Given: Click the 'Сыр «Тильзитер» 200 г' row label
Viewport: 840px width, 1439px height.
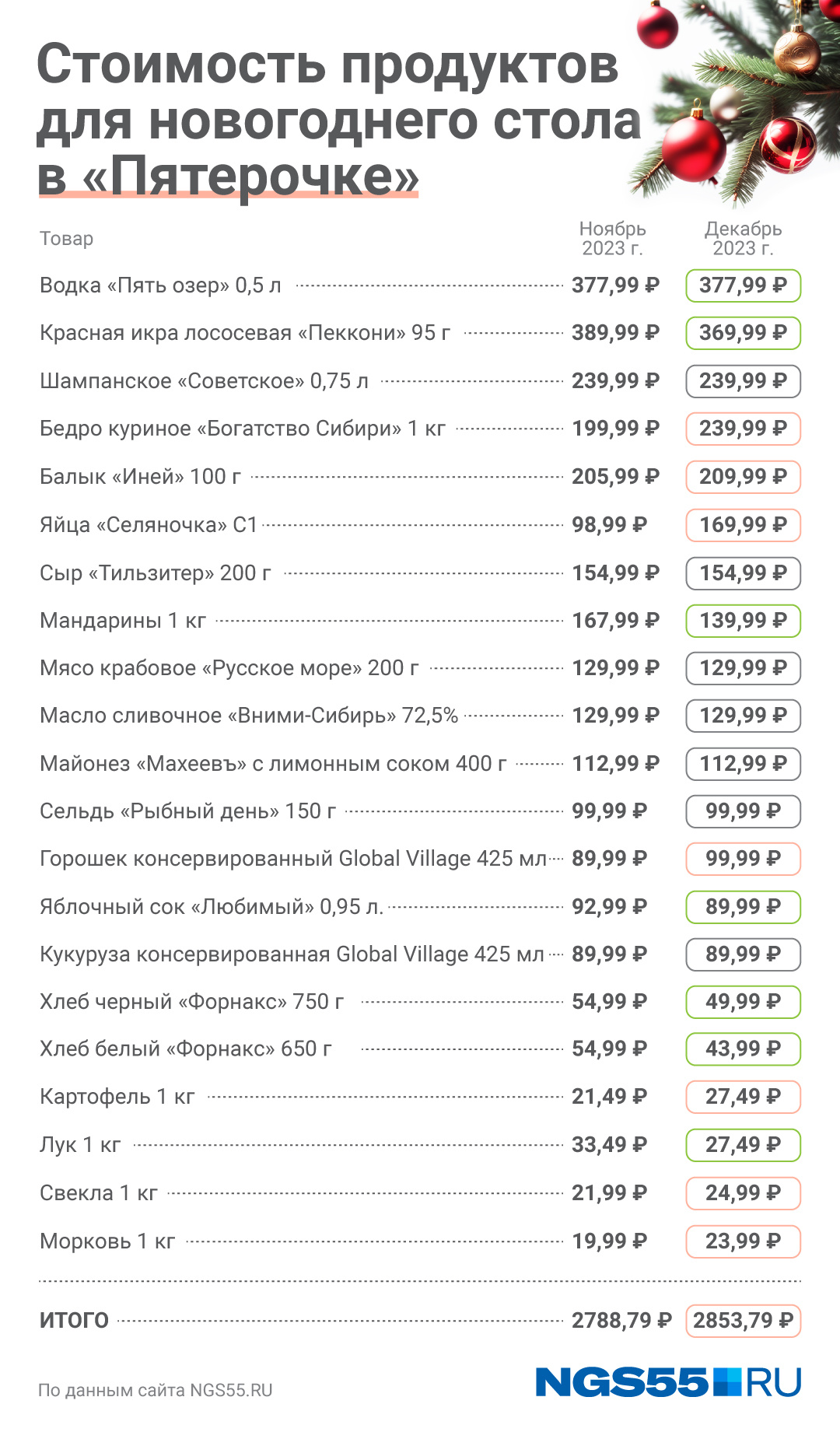Looking at the screenshot, I should coord(156,573).
